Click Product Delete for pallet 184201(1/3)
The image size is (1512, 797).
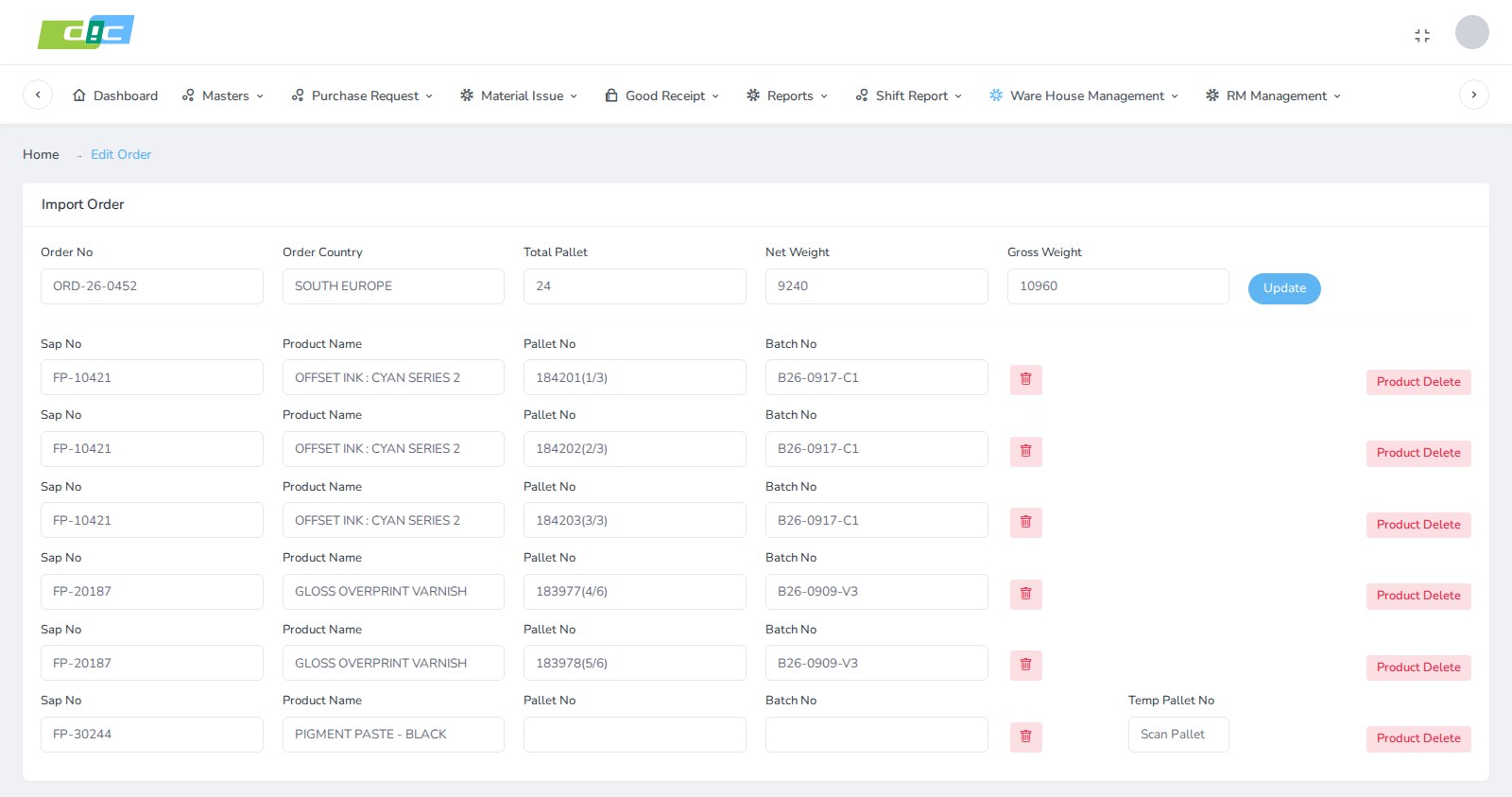tap(1418, 382)
